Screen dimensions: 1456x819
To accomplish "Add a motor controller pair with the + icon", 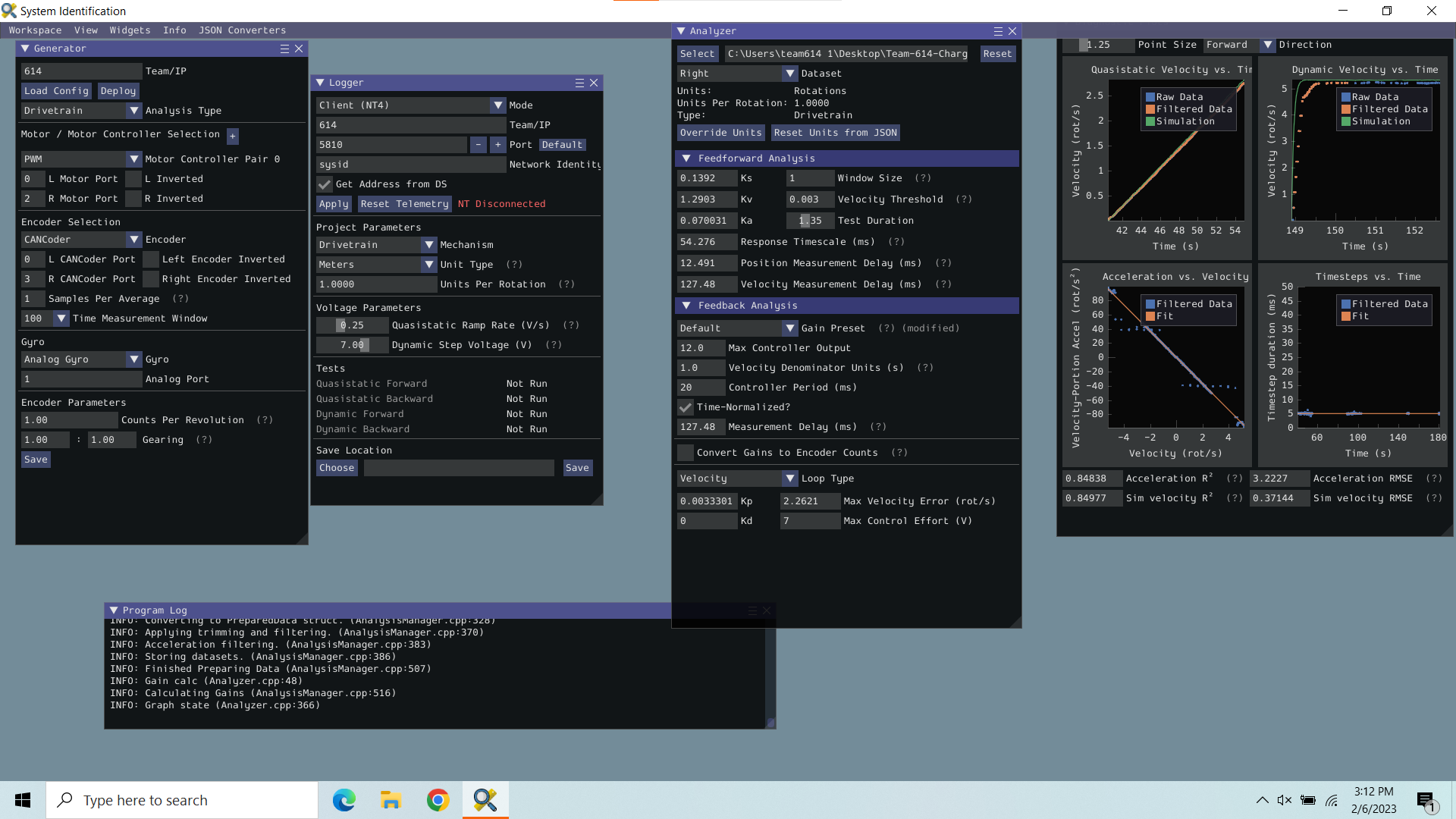I will (232, 136).
